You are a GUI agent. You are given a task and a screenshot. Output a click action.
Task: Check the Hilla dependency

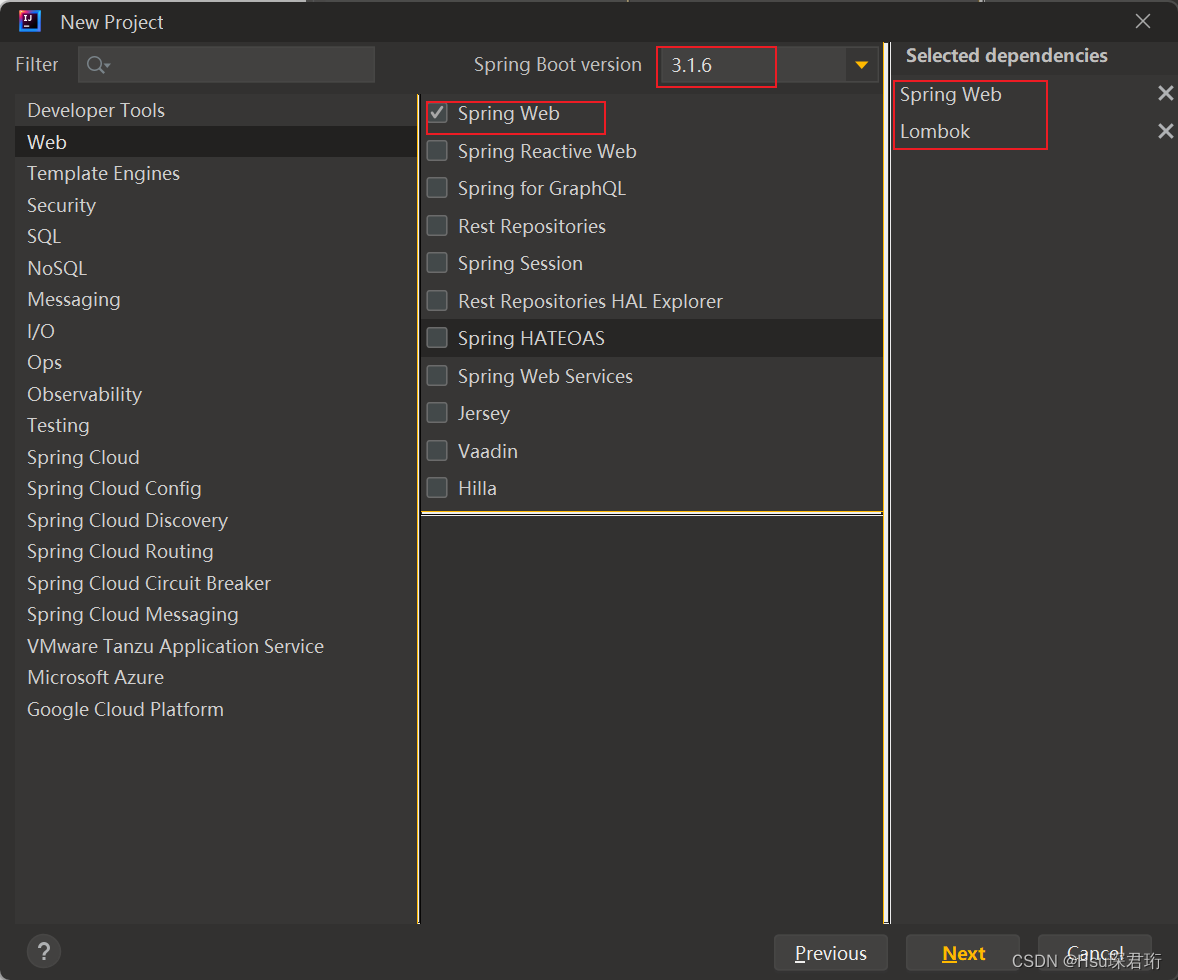point(437,488)
